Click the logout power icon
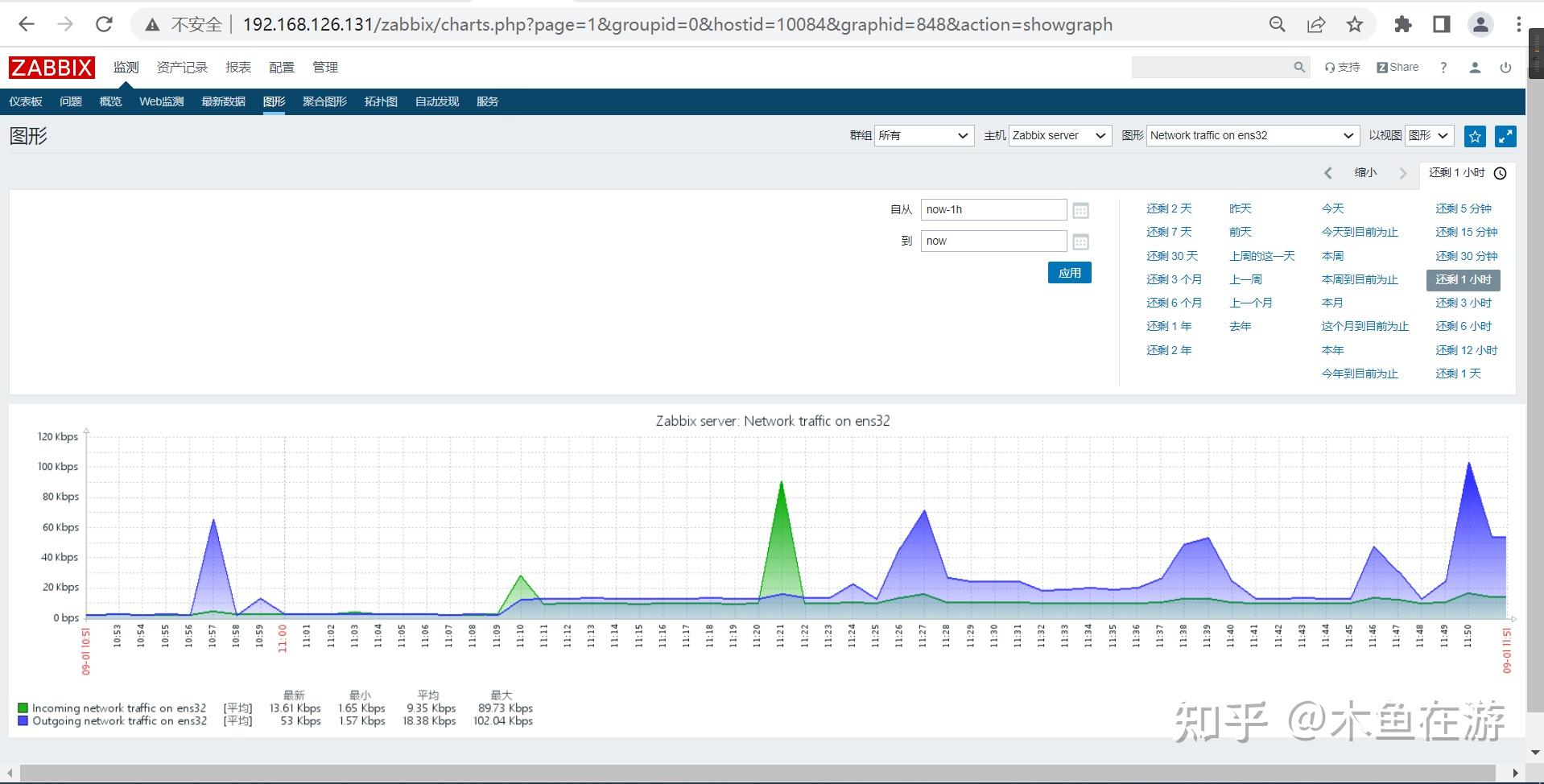The width and height of the screenshot is (1544, 784). pyautogui.click(x=1505, y=68)
